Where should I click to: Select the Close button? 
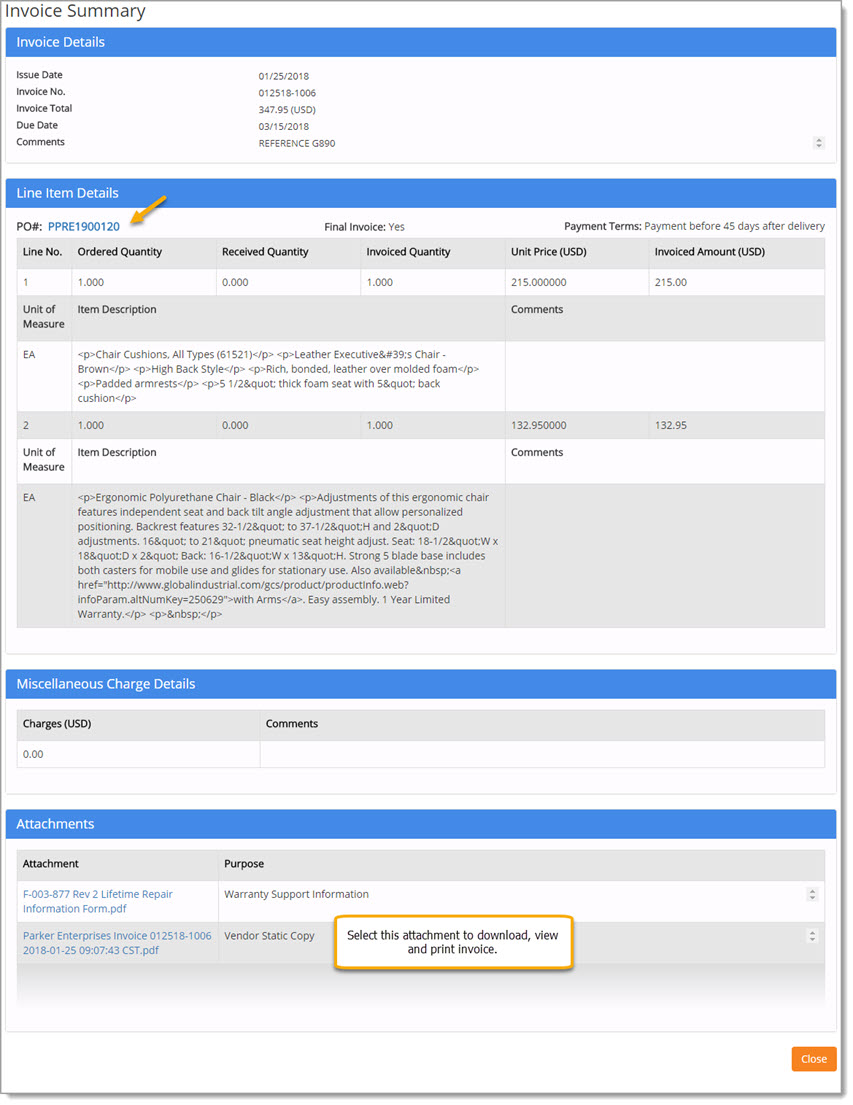click(x=813, y=1058)
